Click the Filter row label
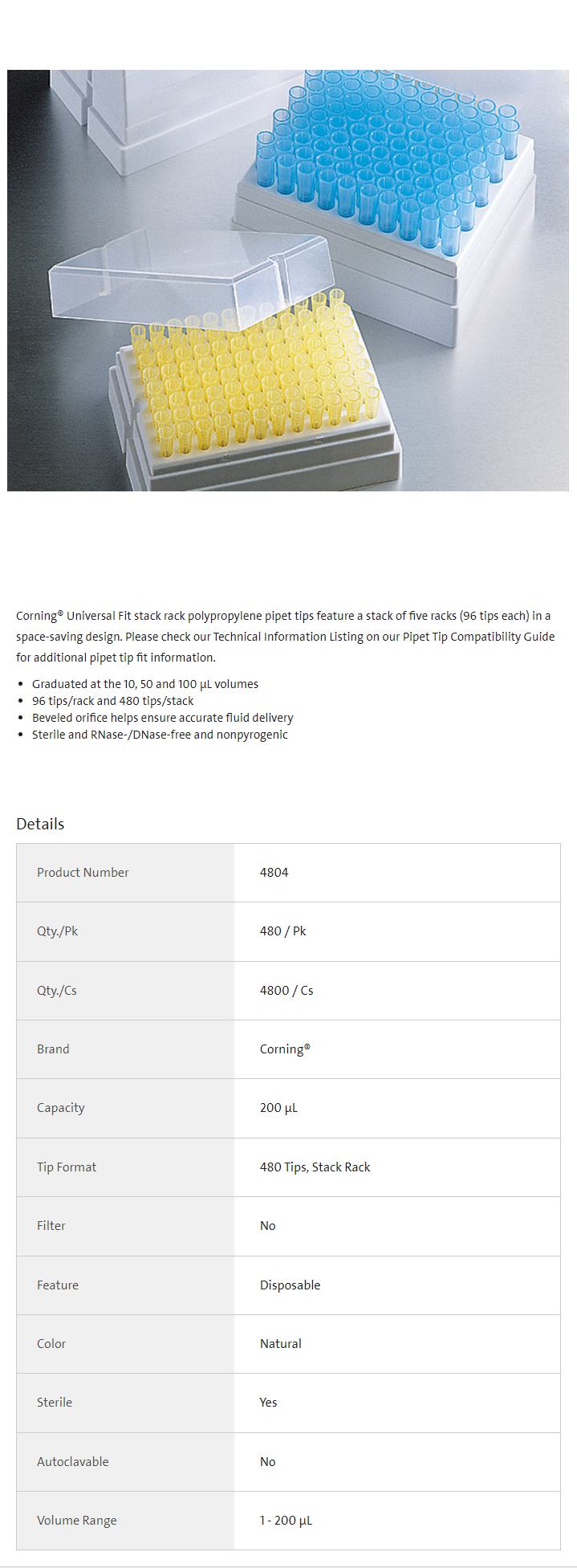The width and height of the screenshot is (577, 1568). (x=51, y=1226)
